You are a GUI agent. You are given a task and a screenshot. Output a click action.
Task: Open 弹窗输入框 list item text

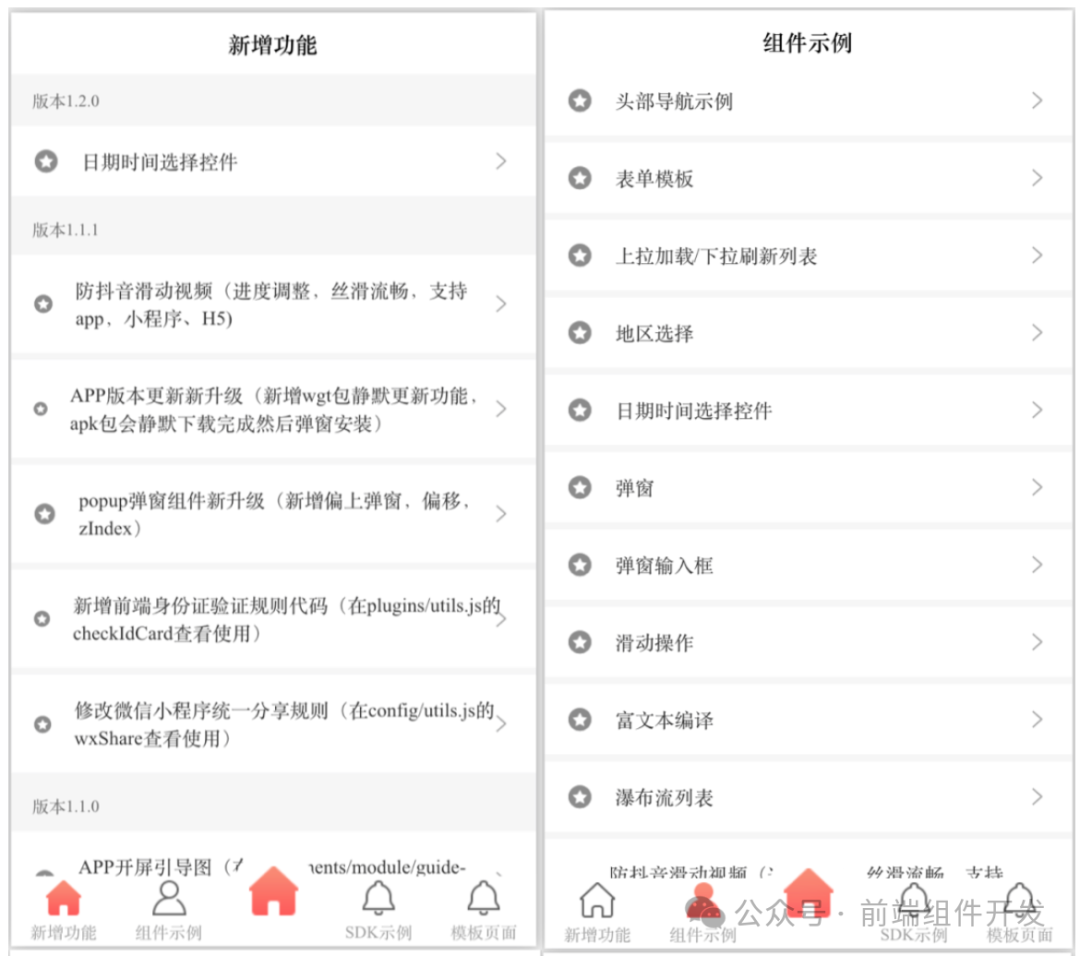664,565
